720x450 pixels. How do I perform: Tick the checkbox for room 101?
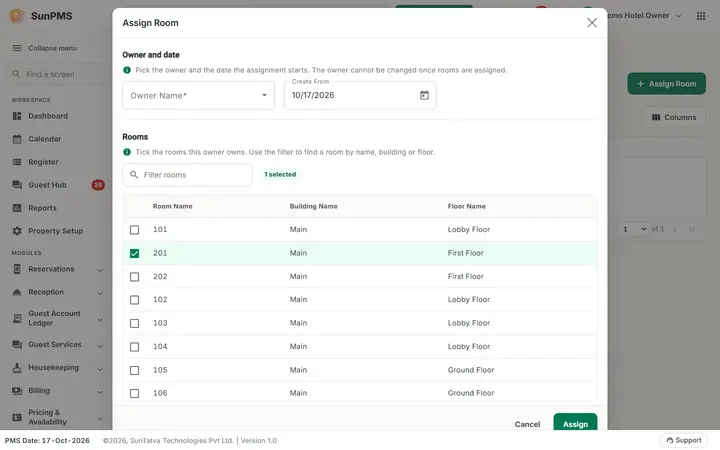pyautogui.click(x=135, y=230)
